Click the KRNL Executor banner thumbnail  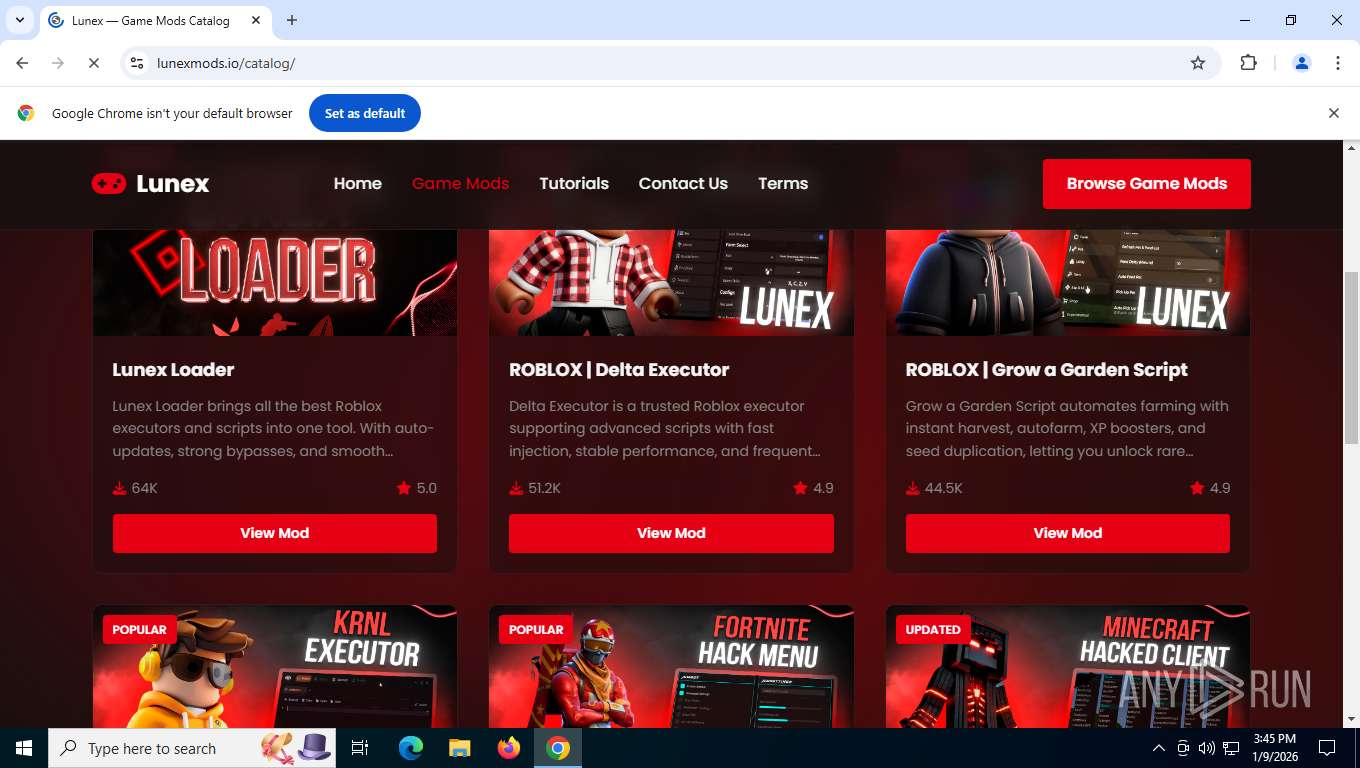pos(275,666)
